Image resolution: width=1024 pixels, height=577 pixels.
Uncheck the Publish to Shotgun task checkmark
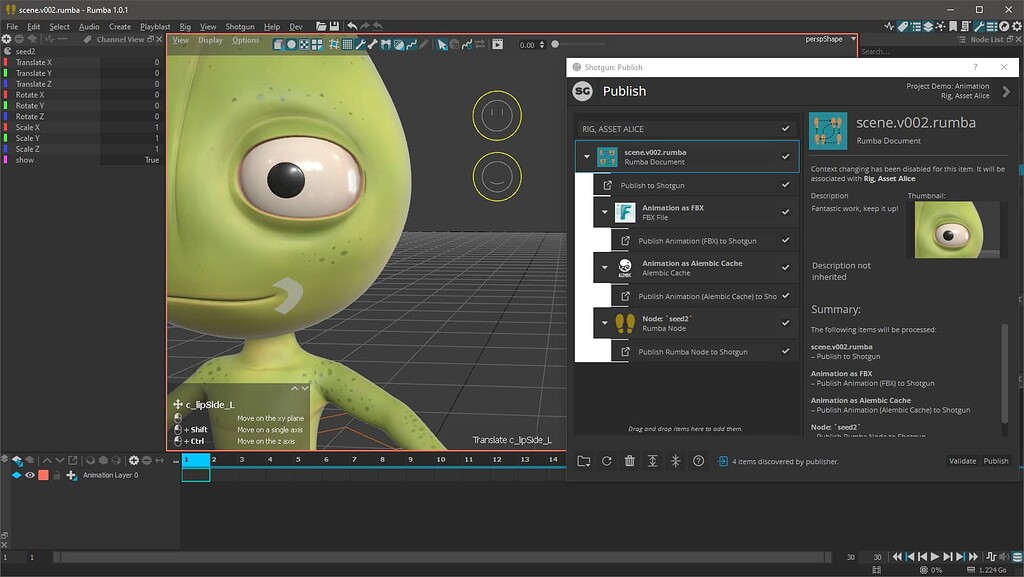(788, 184)
